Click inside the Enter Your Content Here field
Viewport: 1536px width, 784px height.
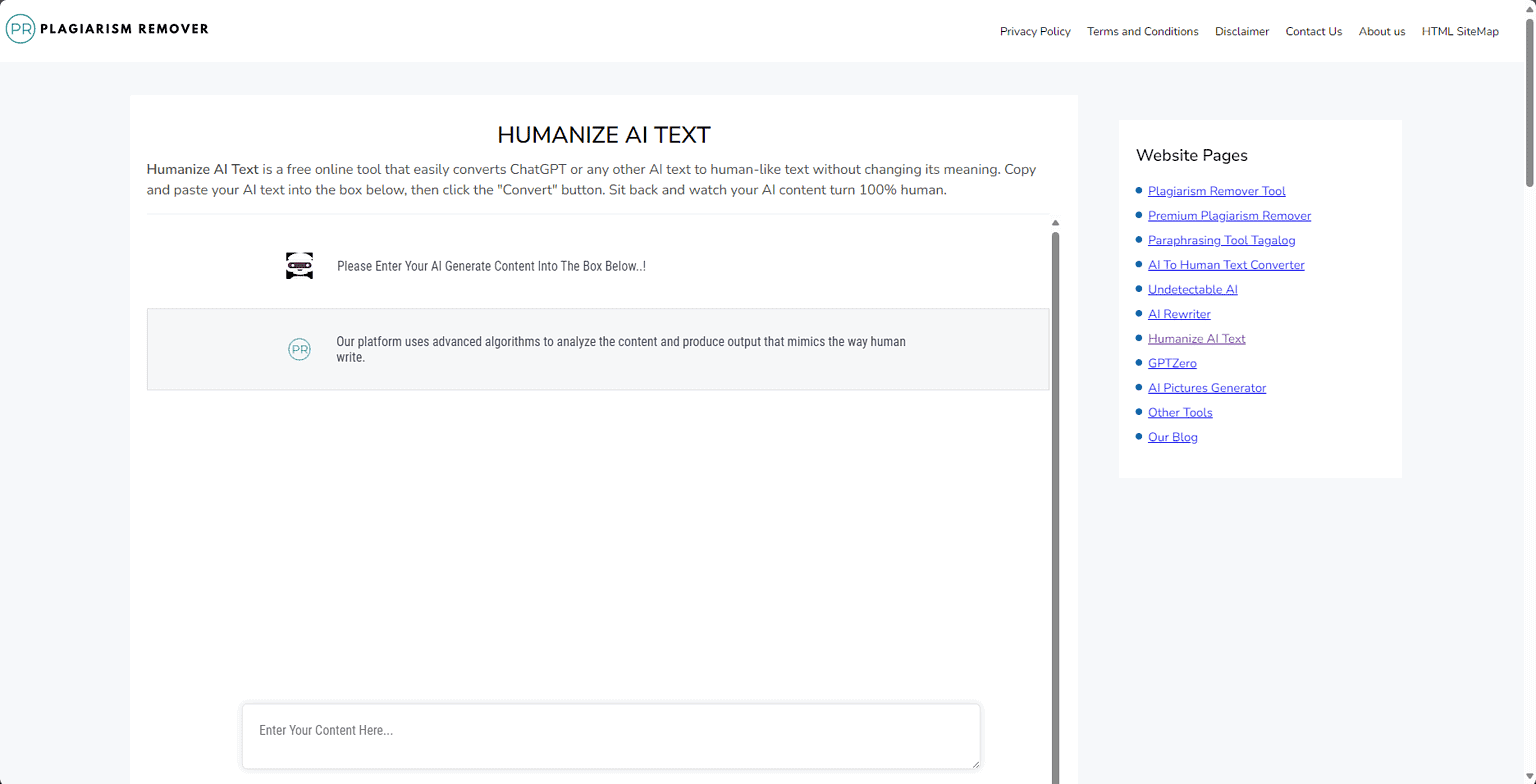(610, 736)
